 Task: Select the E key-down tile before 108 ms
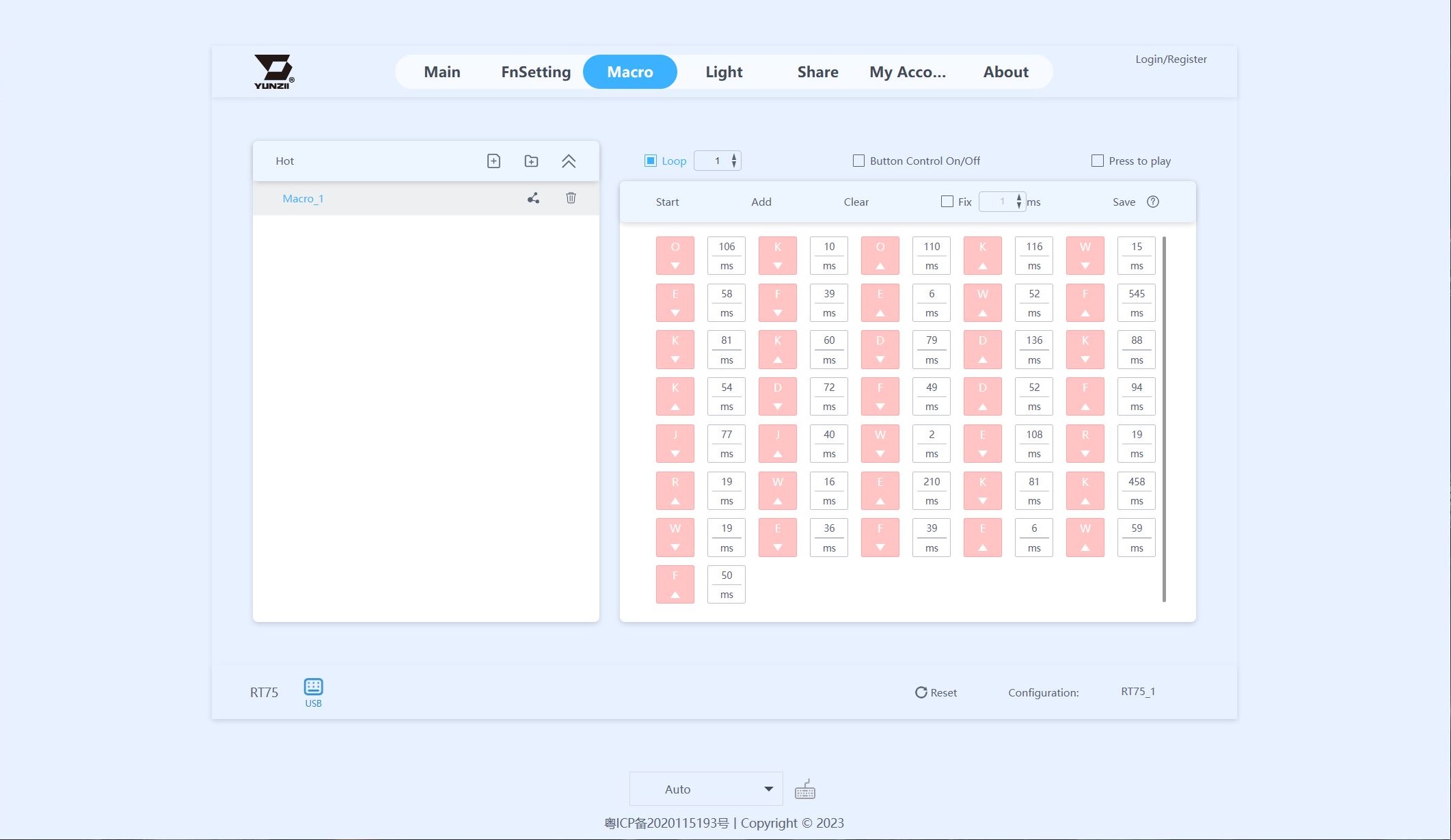[x=983, y=444]
